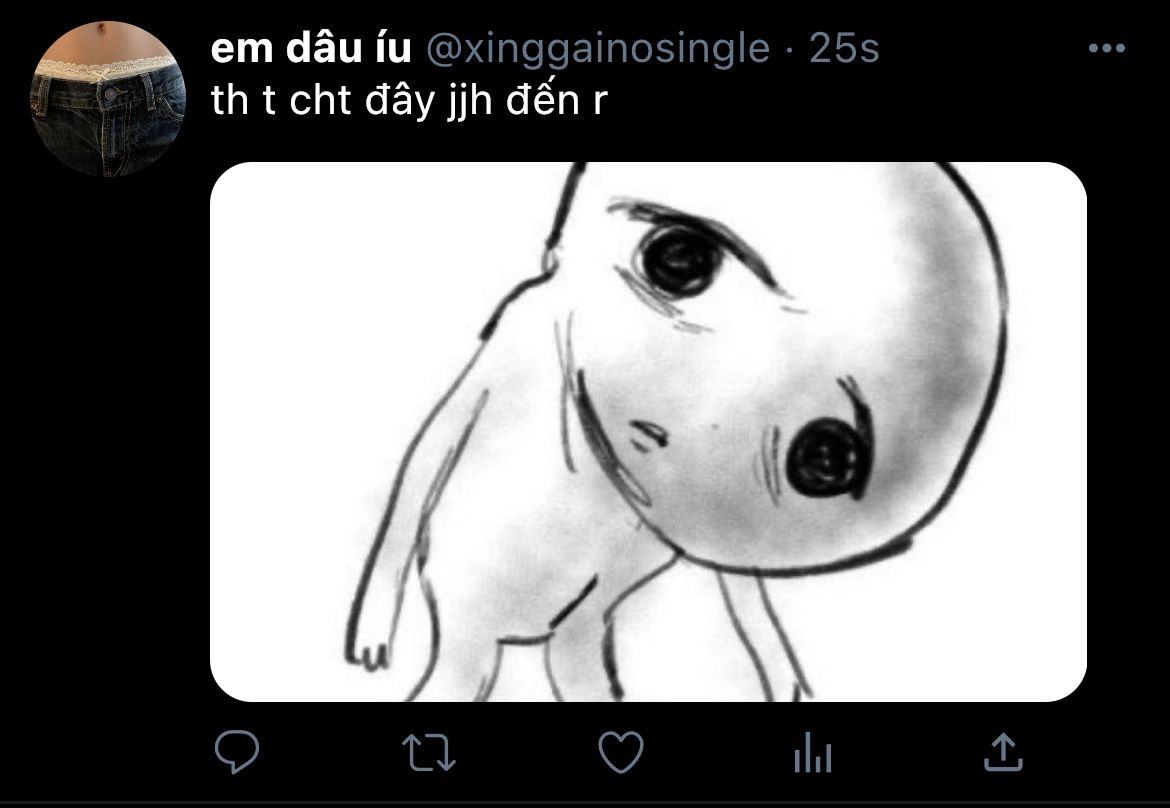This screenshot has width=1170, height=808.
Task: Open the three-dot more options menu
Action: coord(1107,48)
